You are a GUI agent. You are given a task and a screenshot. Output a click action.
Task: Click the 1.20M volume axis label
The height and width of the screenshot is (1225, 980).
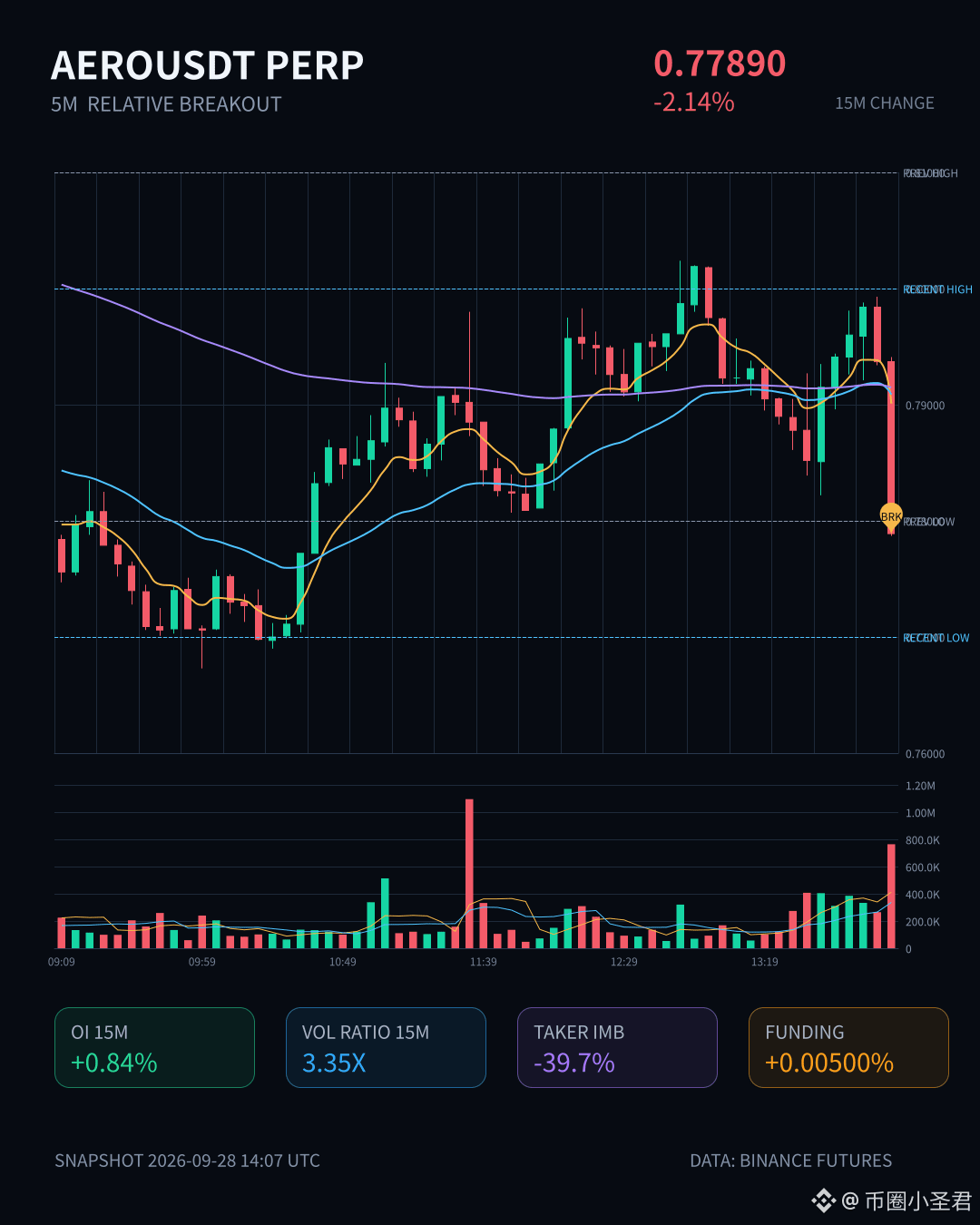(x=920, y=786)
